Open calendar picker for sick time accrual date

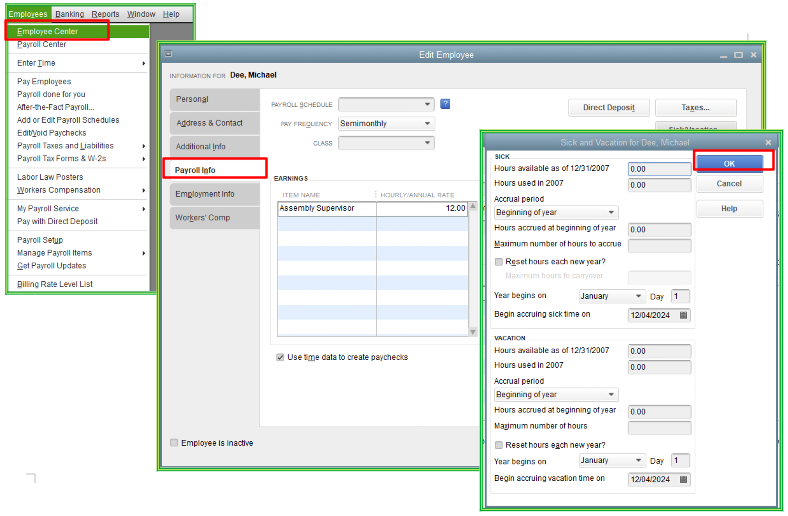(683, 315)
